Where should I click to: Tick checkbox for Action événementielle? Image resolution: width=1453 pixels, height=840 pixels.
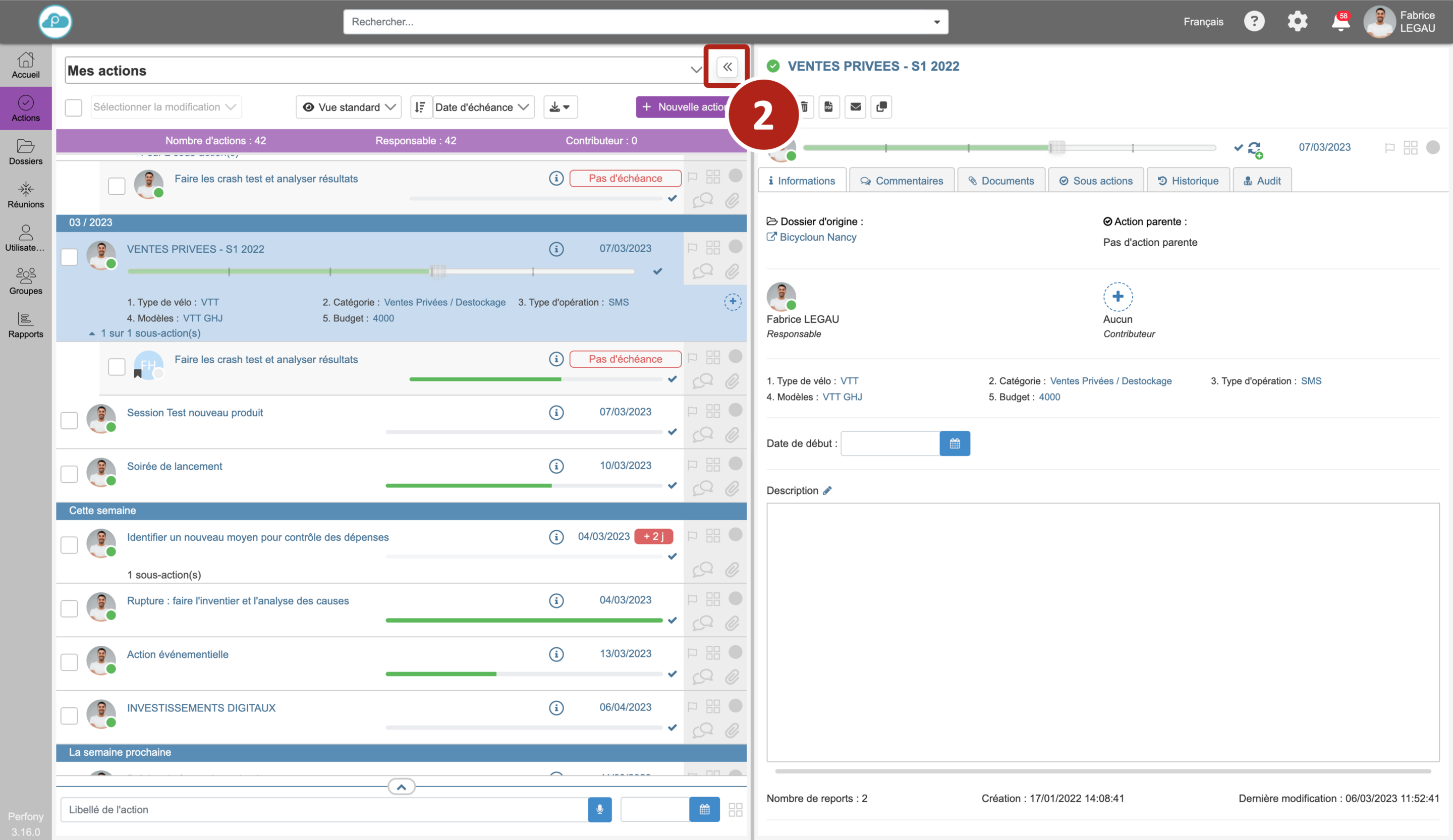click(69, 662)
